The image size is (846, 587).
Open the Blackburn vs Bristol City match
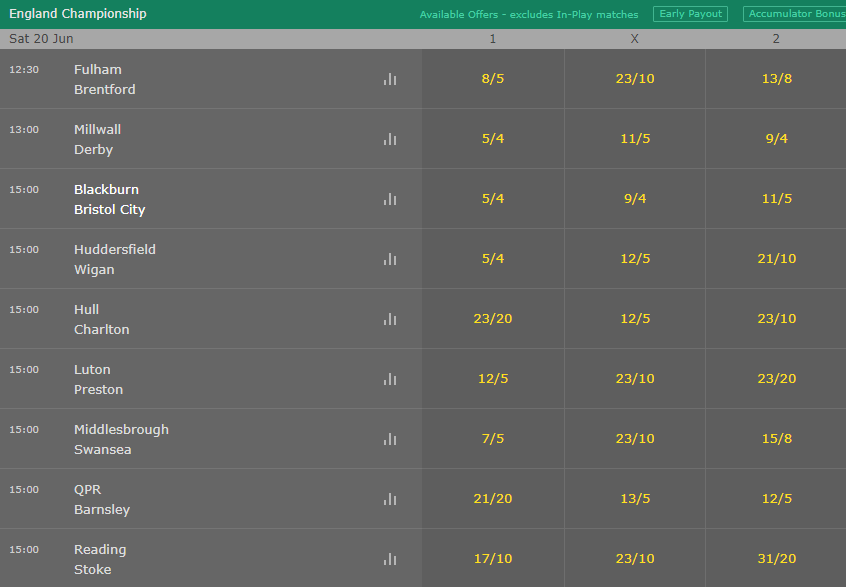[x=110, y=199]
